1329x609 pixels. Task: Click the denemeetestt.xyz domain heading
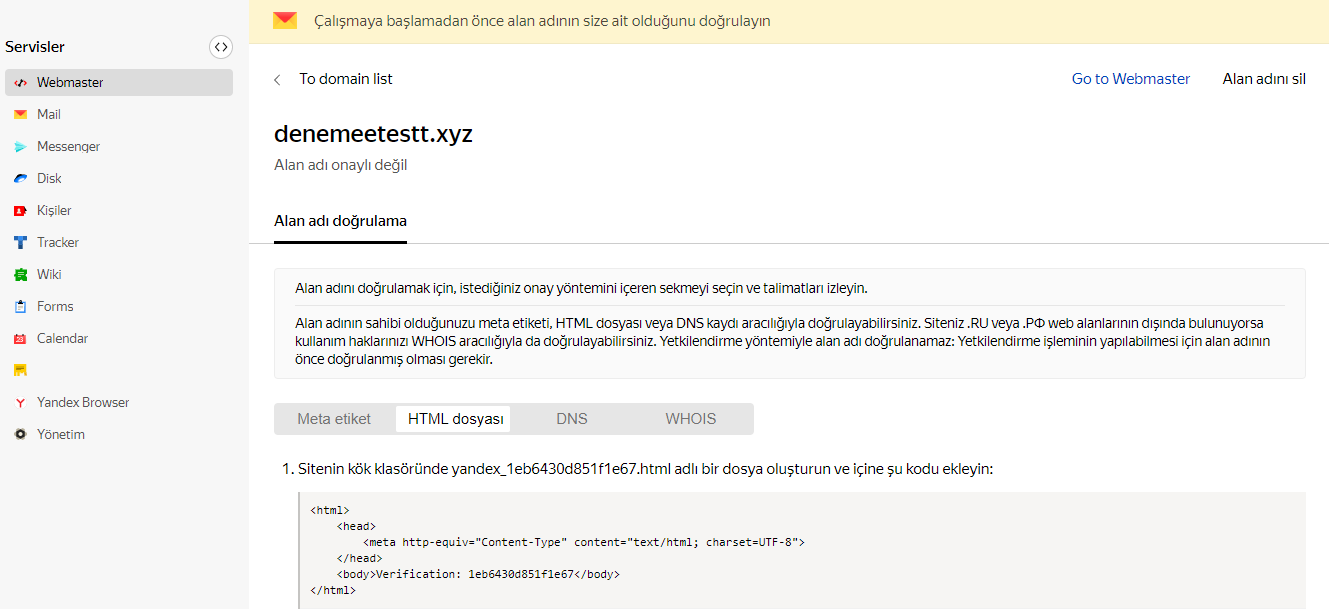point(373,134)
